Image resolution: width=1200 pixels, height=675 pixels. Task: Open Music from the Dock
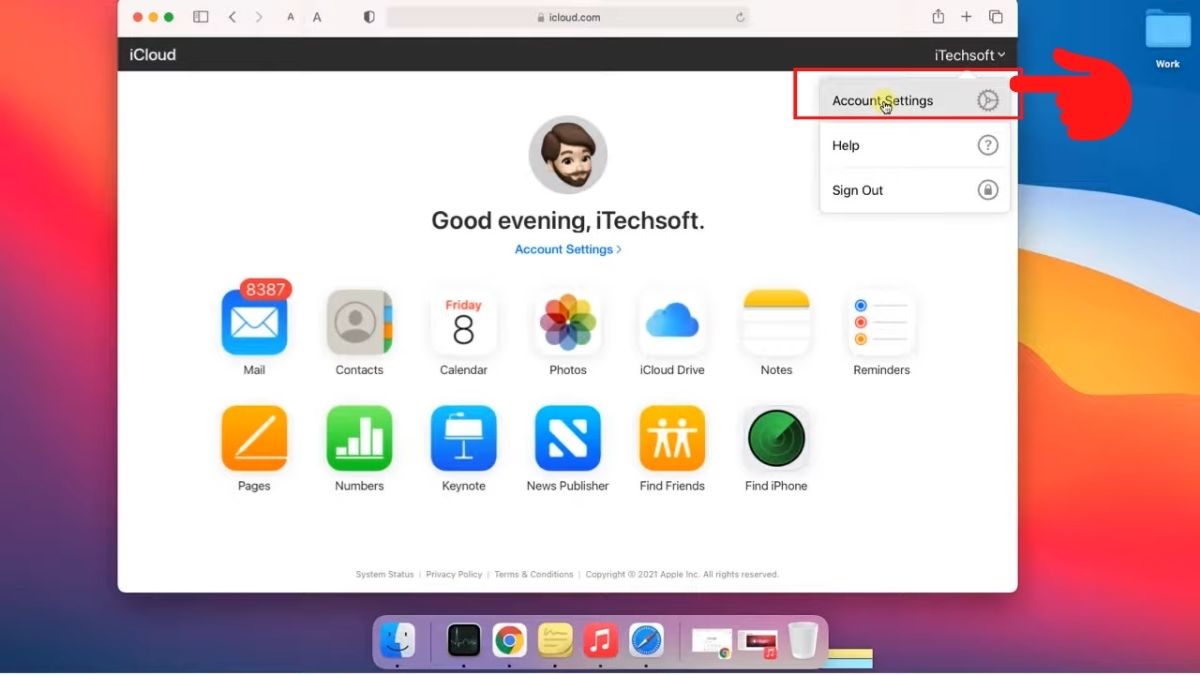coord(601,640)
